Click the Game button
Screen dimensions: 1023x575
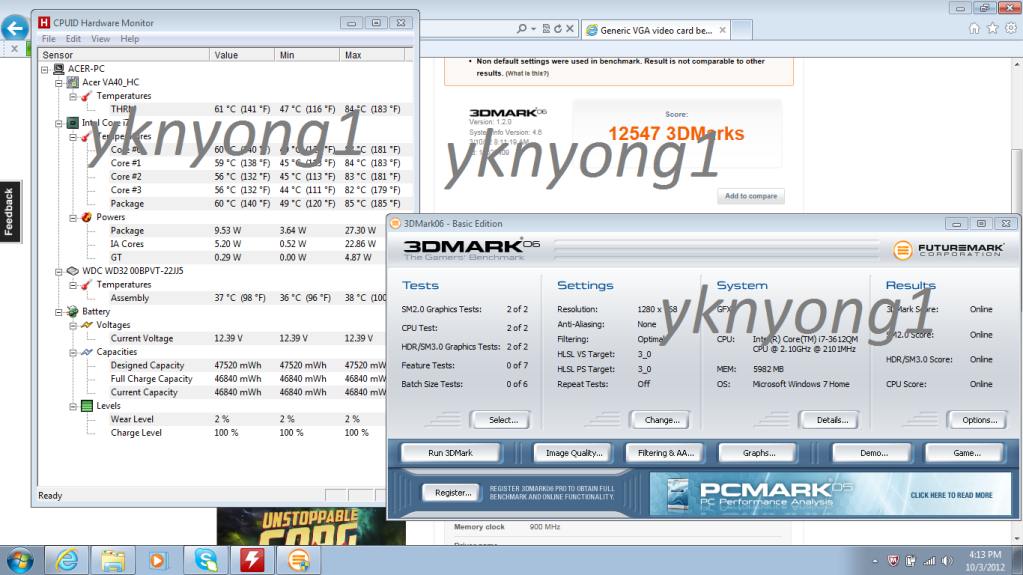tap(966, 453)
